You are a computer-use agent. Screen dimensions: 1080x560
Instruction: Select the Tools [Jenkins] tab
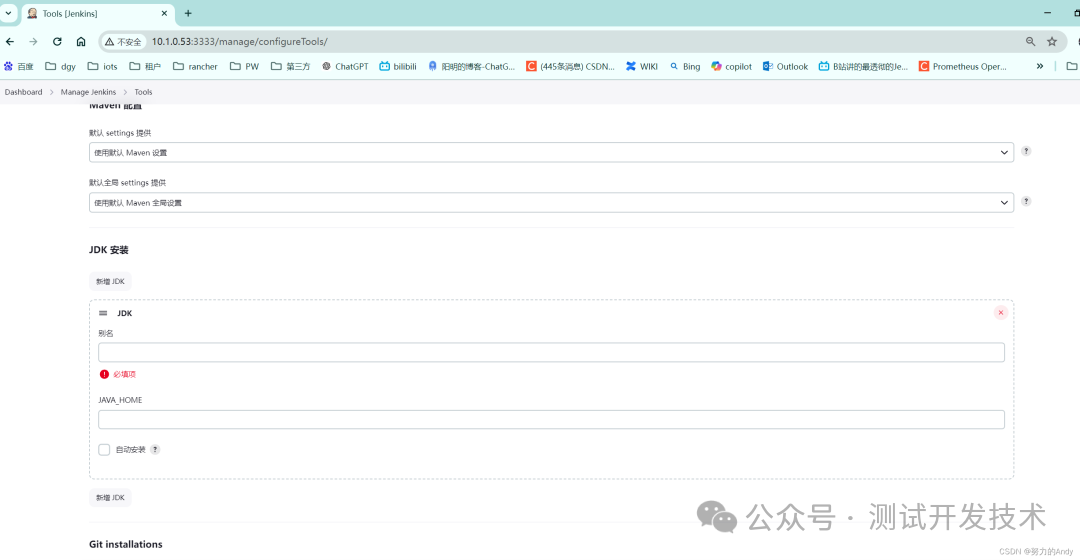pos(96,13)
